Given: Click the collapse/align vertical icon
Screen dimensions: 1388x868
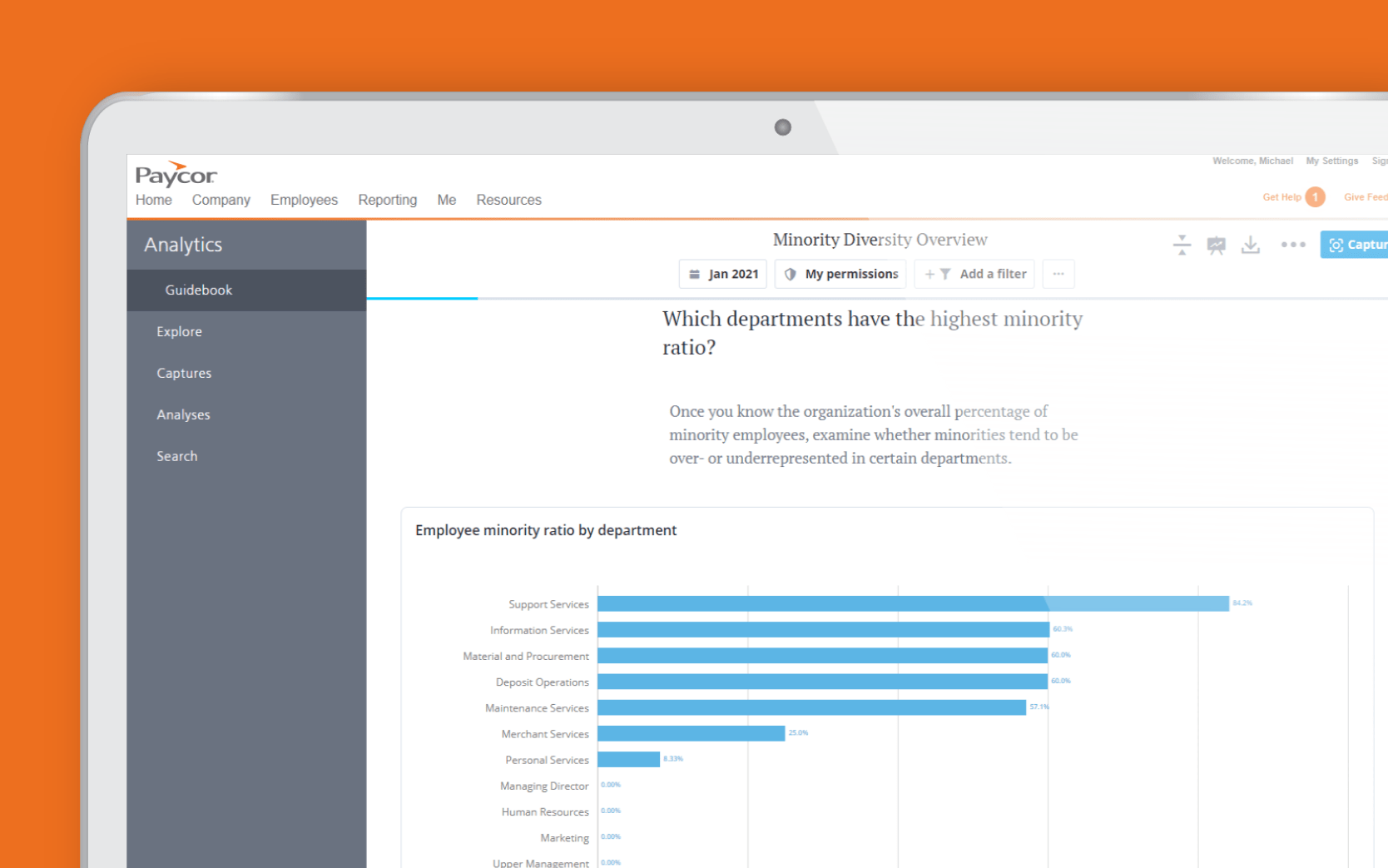Looking at the screenshot, I should tap(1182, 245).
